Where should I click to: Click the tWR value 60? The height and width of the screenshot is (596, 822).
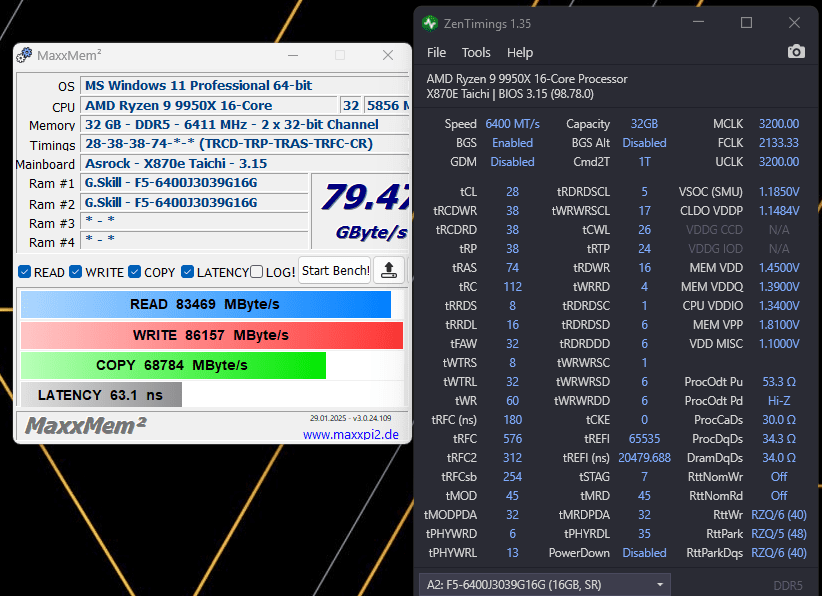click(x=512, y=400)
